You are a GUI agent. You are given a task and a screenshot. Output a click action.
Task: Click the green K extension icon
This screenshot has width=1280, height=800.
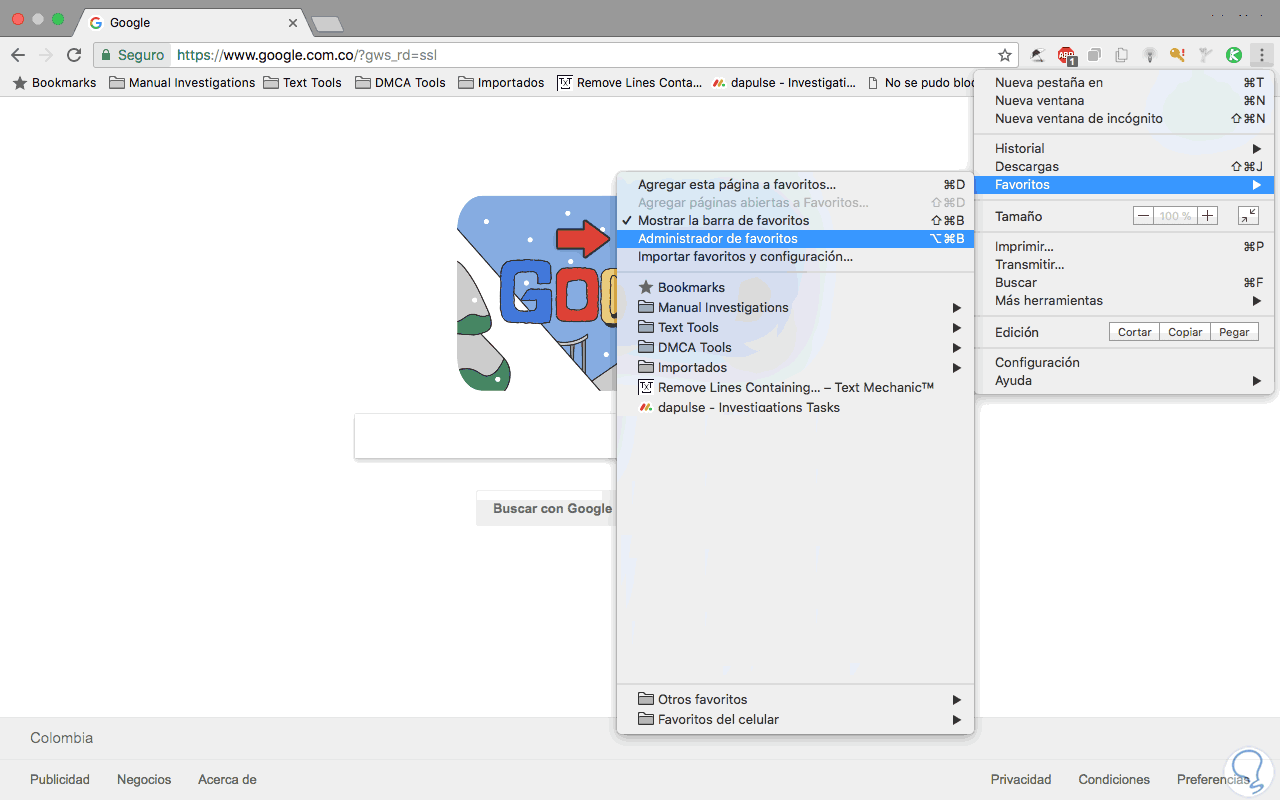pos(1234,55)
